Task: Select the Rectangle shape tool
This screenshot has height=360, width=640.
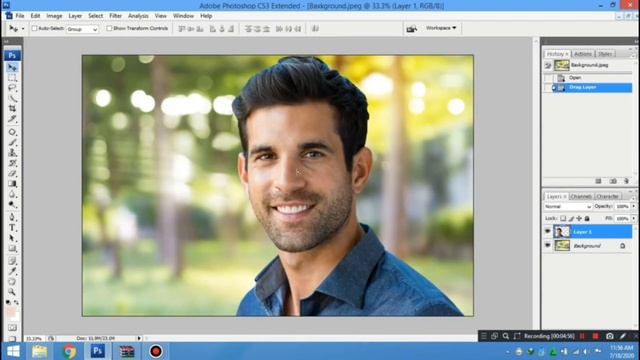Action: pos(12,248)
